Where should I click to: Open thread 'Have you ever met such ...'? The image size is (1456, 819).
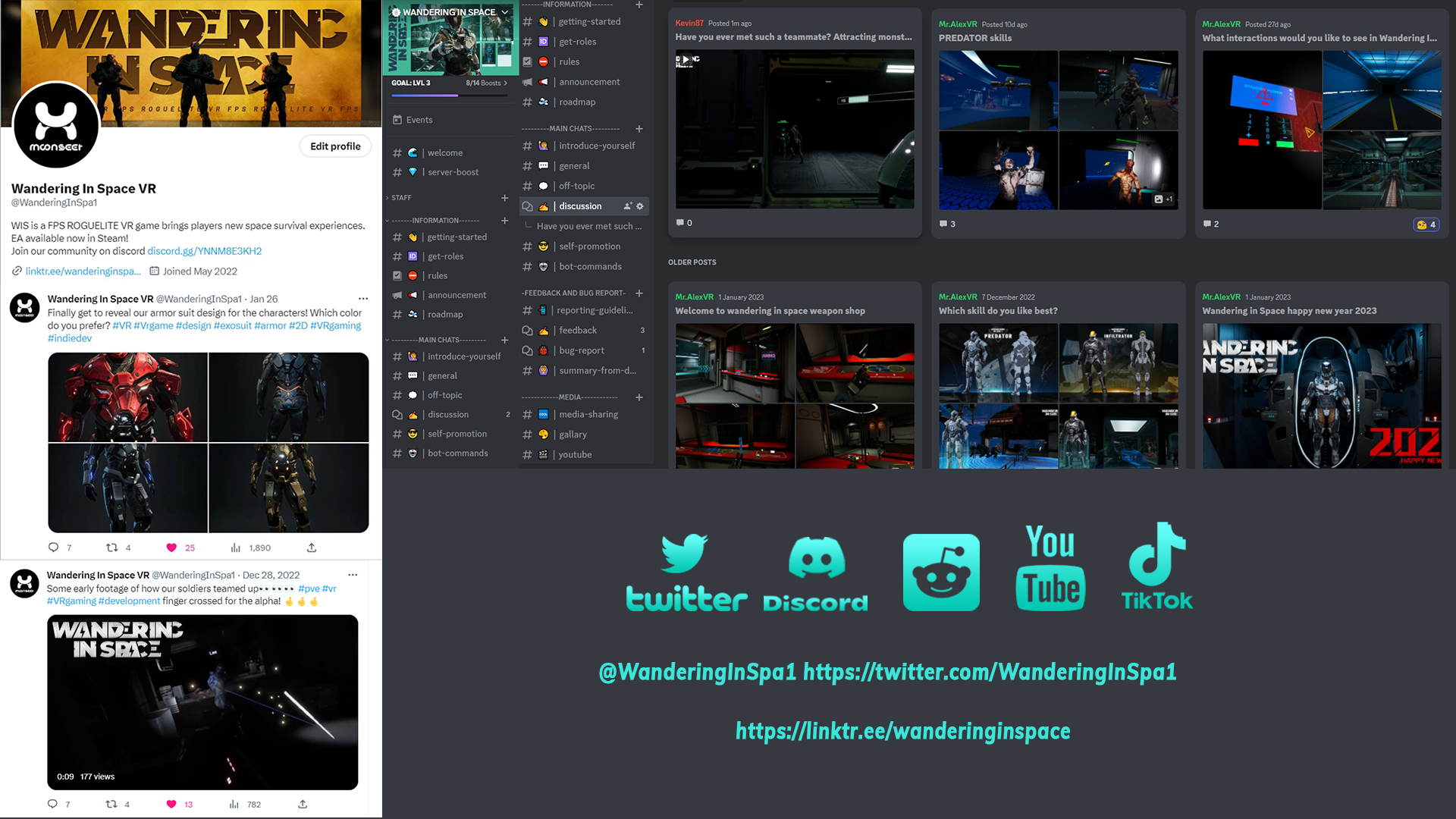[588, 227]
